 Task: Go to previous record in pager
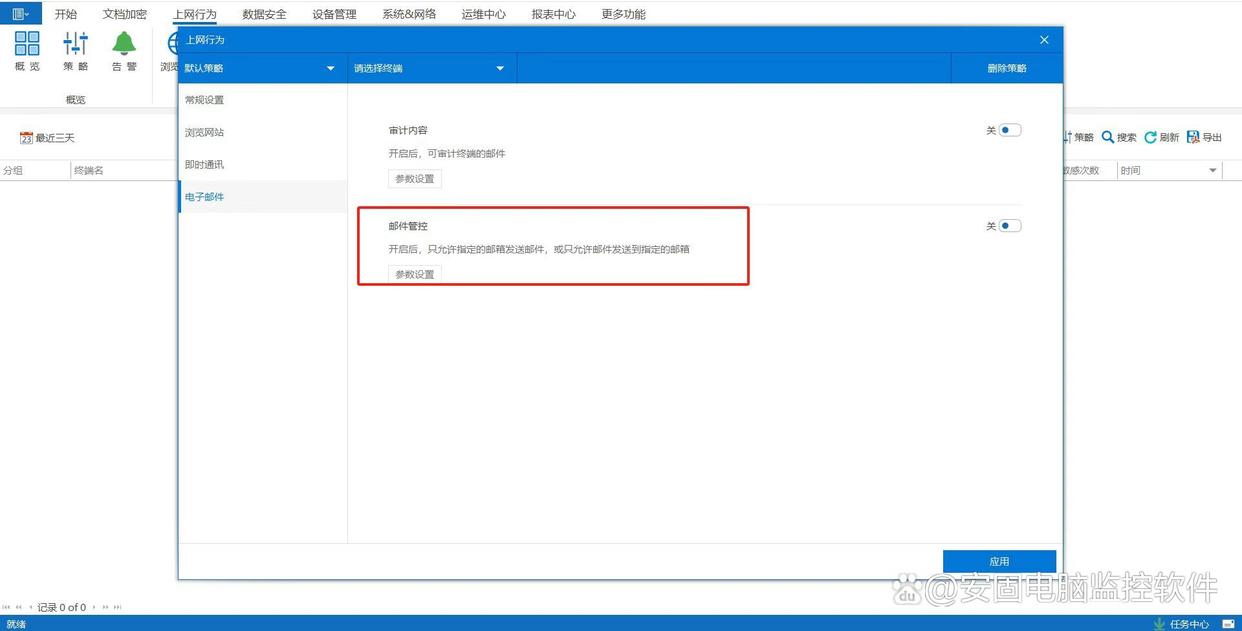30,607
